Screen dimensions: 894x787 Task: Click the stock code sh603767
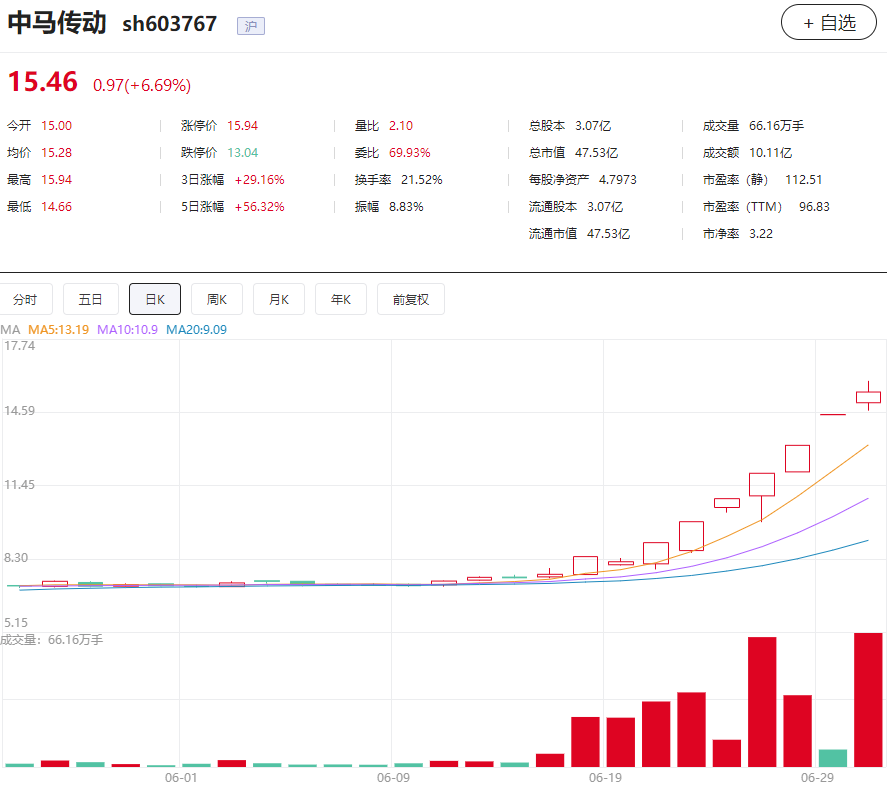click(x=169, y=24)
